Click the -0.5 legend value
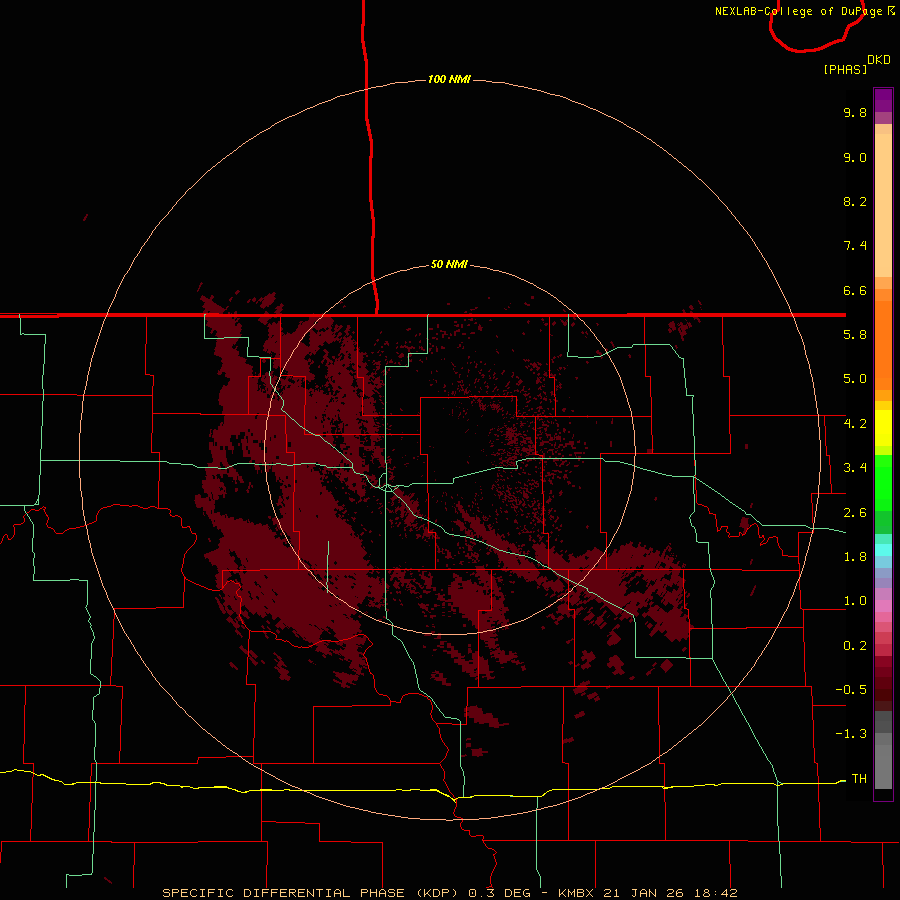The height and width of the screenshot is (900, 900). (851, 690)
